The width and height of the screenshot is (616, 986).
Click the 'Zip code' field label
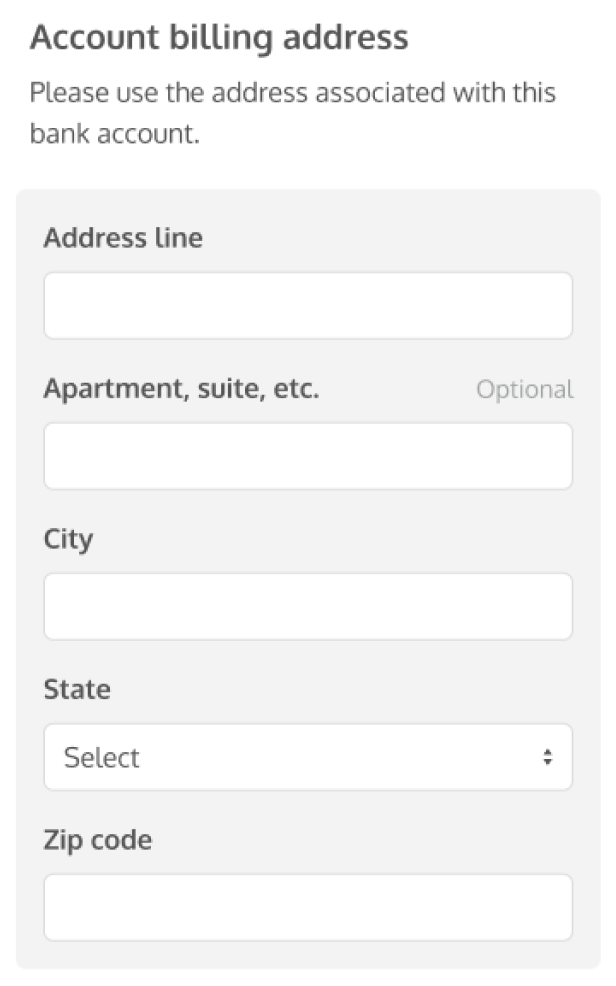click(x=98, y=840)
